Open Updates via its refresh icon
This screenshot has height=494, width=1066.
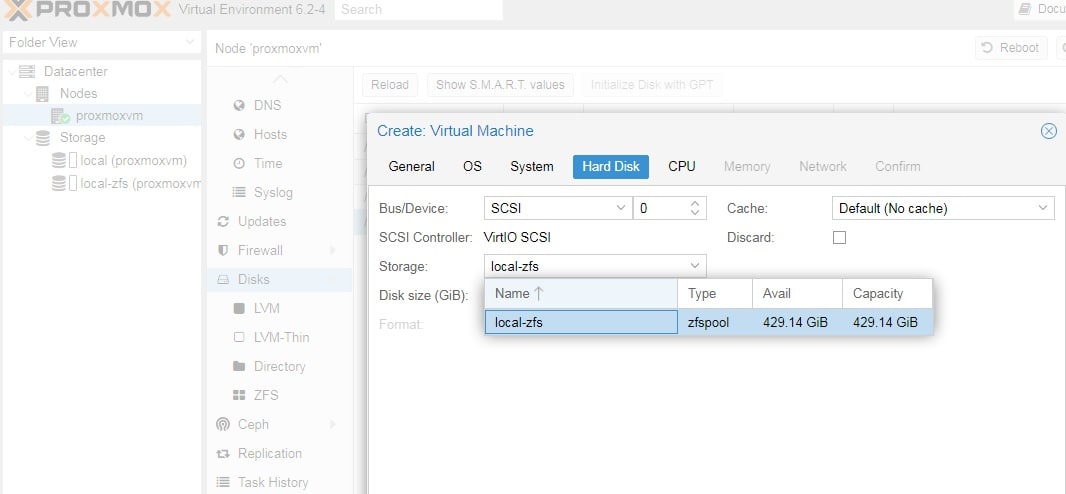click(222, 222)
